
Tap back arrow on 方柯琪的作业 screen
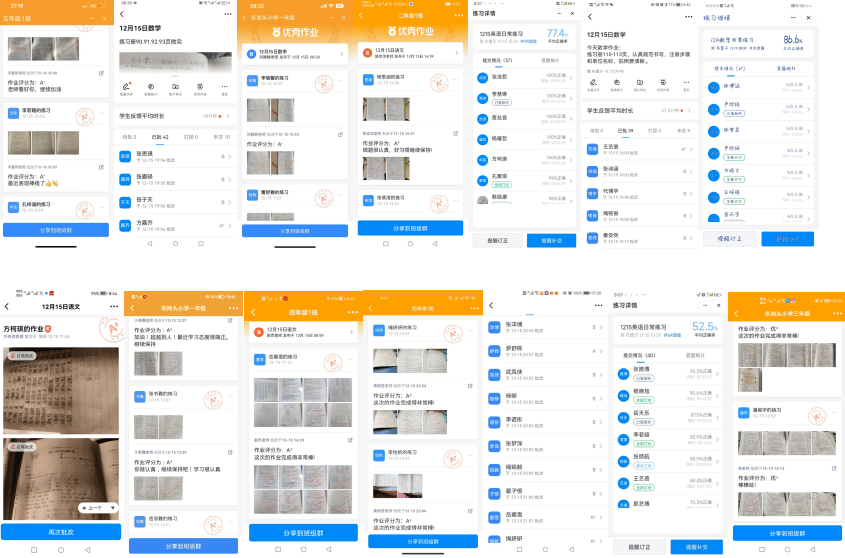7,306
